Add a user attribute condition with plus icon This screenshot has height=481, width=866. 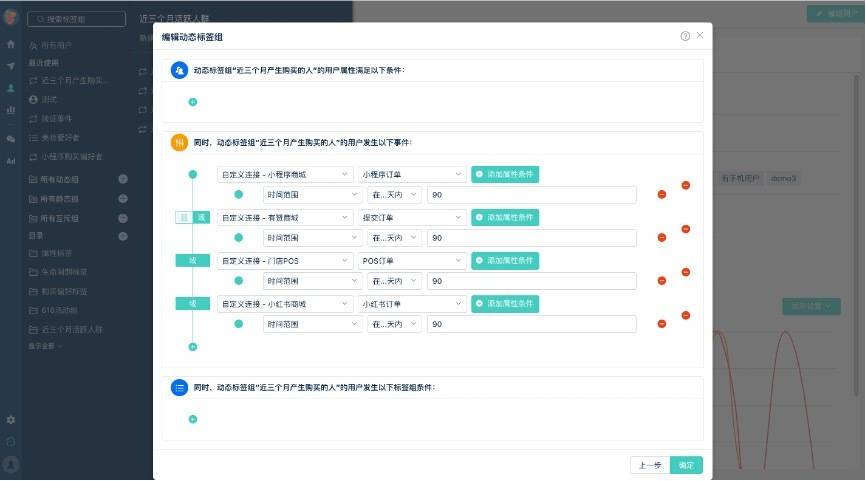[x=193, y=102]
